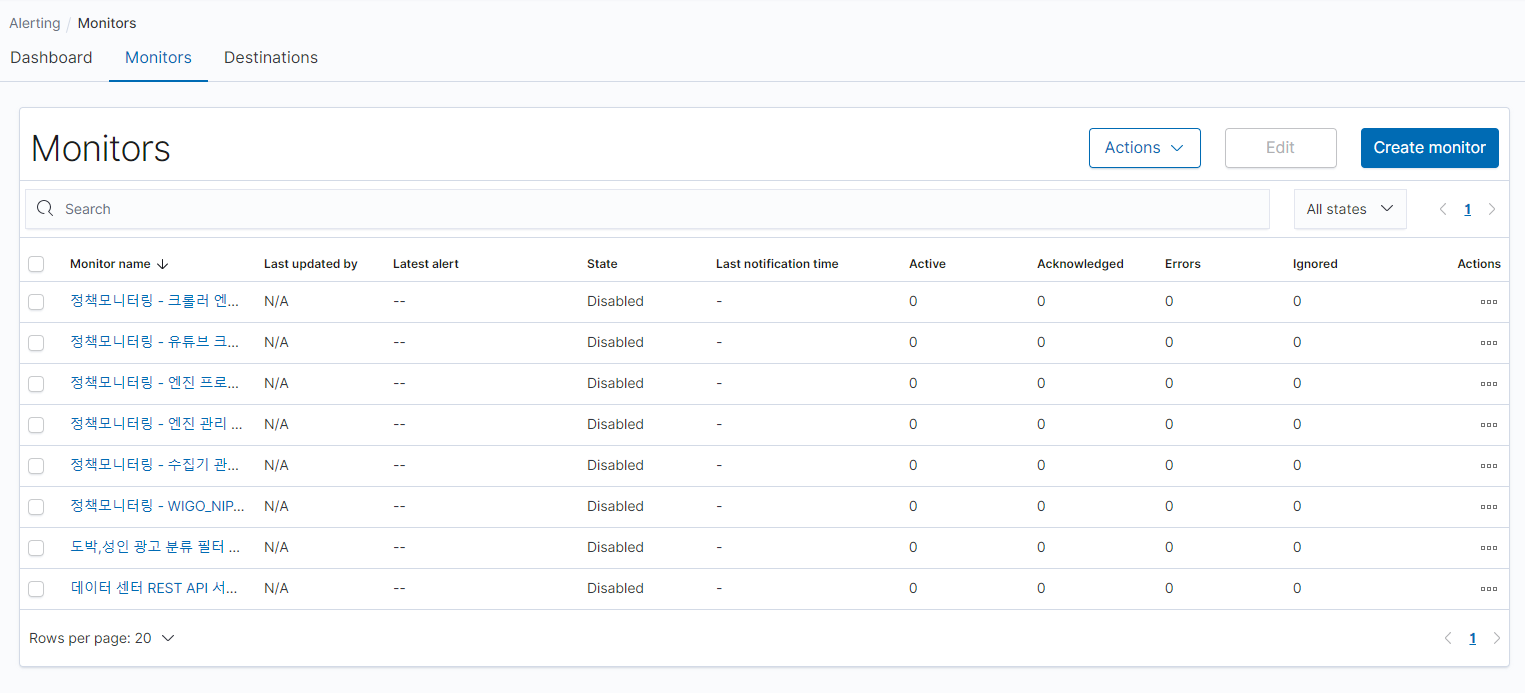Image resolution: width=1525 pixels, height=693 pixels.
Task: Go to previous page using bottom arrow
Action: pos(1447,638)
